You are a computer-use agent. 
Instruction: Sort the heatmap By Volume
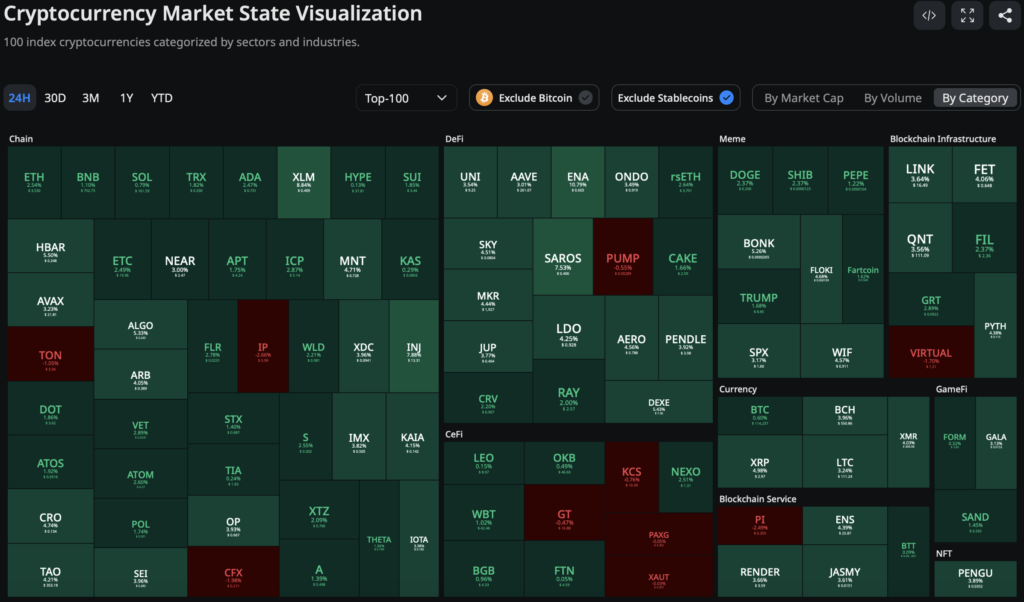tap(893, 97)
